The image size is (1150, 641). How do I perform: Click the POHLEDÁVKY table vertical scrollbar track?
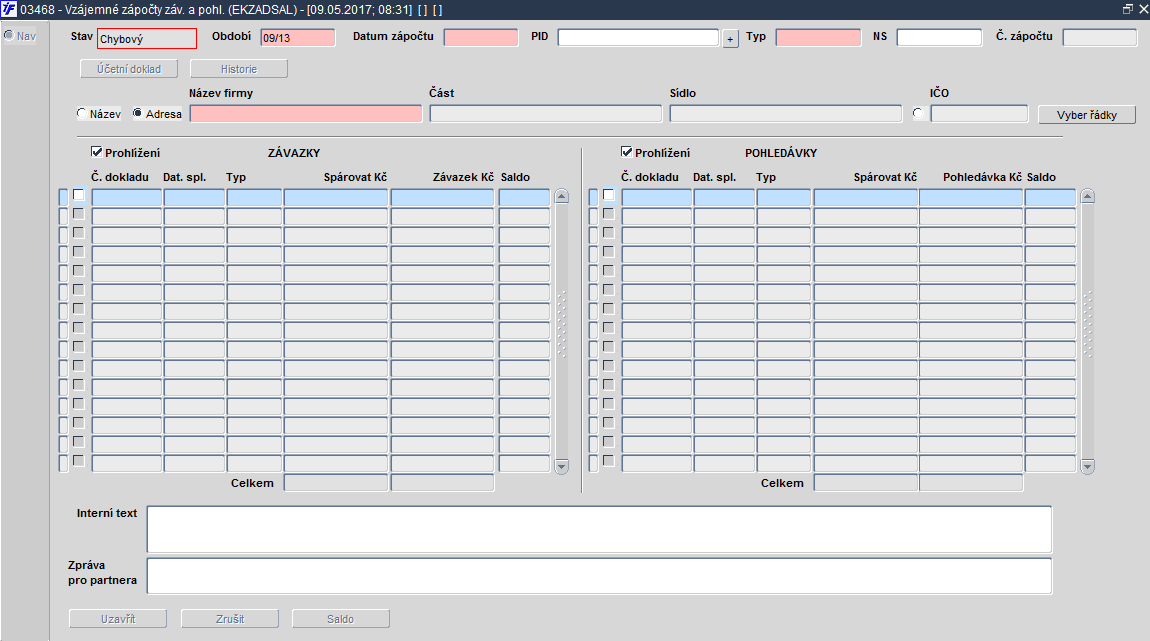[1088, 331]
